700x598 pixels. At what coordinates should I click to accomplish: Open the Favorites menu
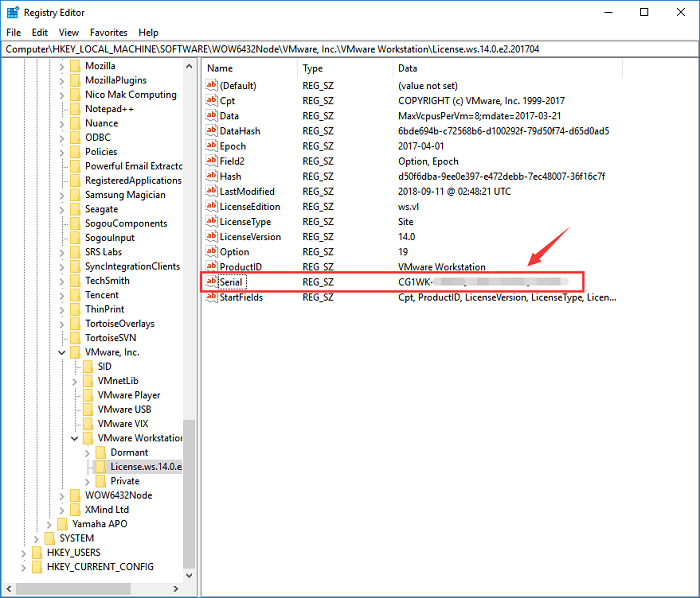coord(108,33)
